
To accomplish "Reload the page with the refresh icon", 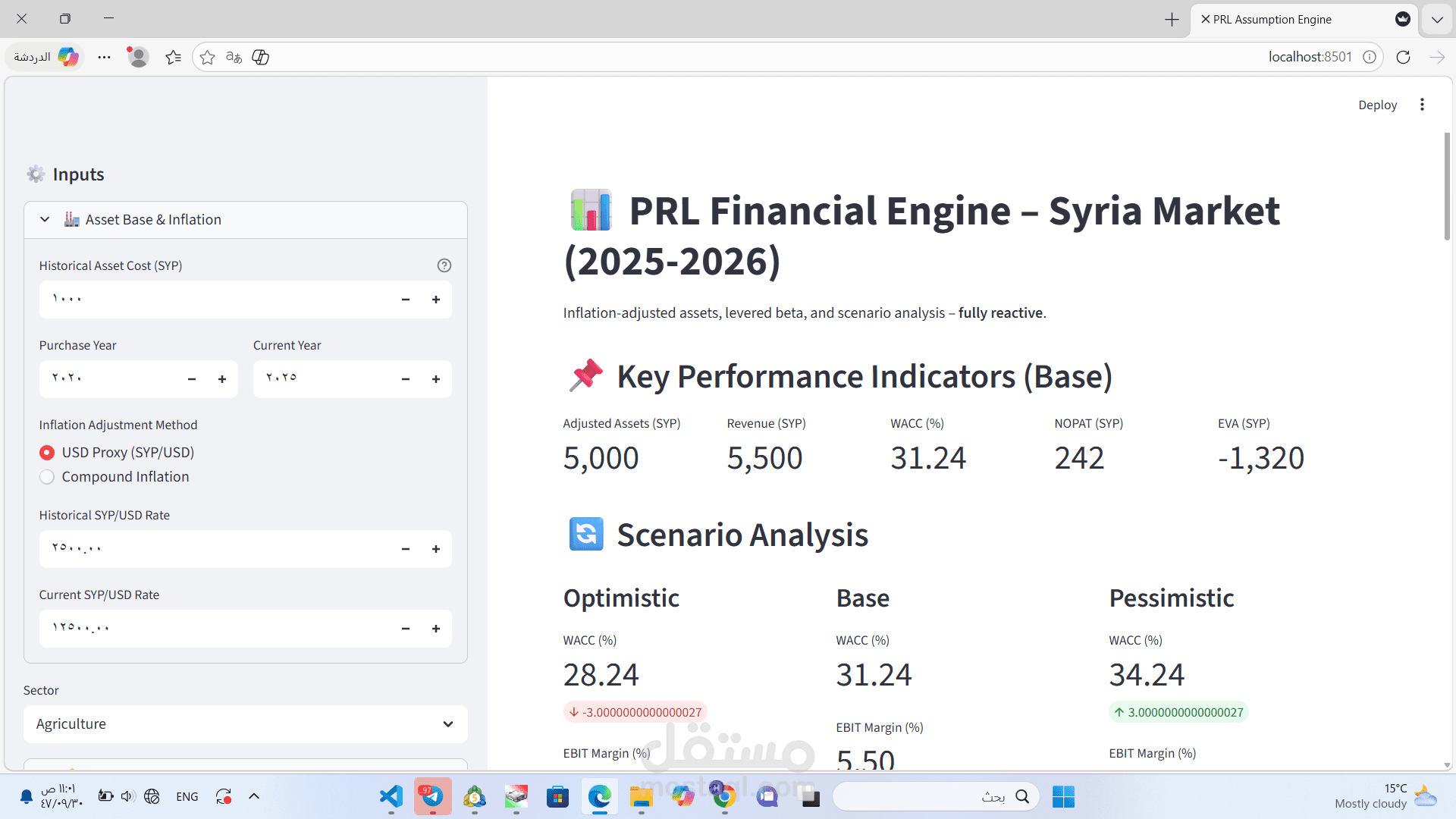I will pos(1403,57).
